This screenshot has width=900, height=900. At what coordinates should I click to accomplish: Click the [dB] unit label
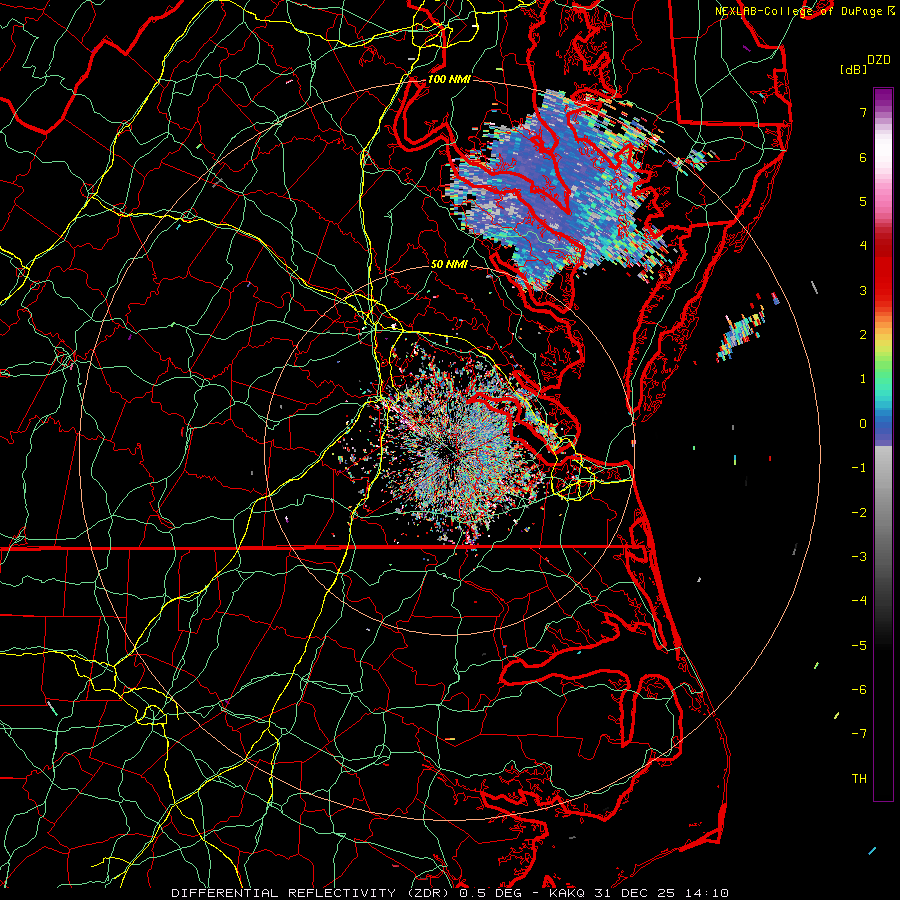tap(853, 69)
